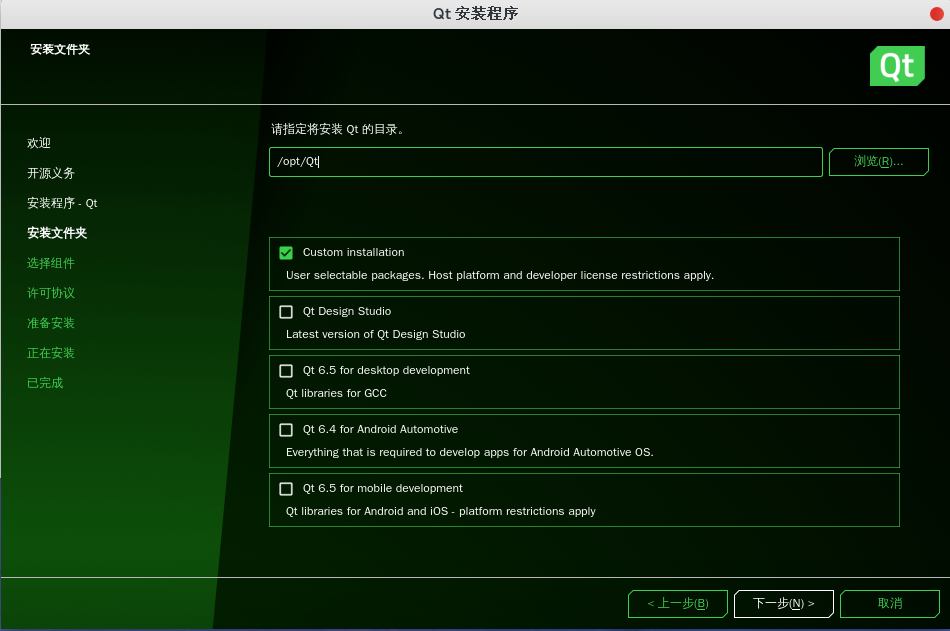Click the 浏览(R)... browse button
Image resolution: width=950 pixels, height=631 pixels.
pos(878,162)
